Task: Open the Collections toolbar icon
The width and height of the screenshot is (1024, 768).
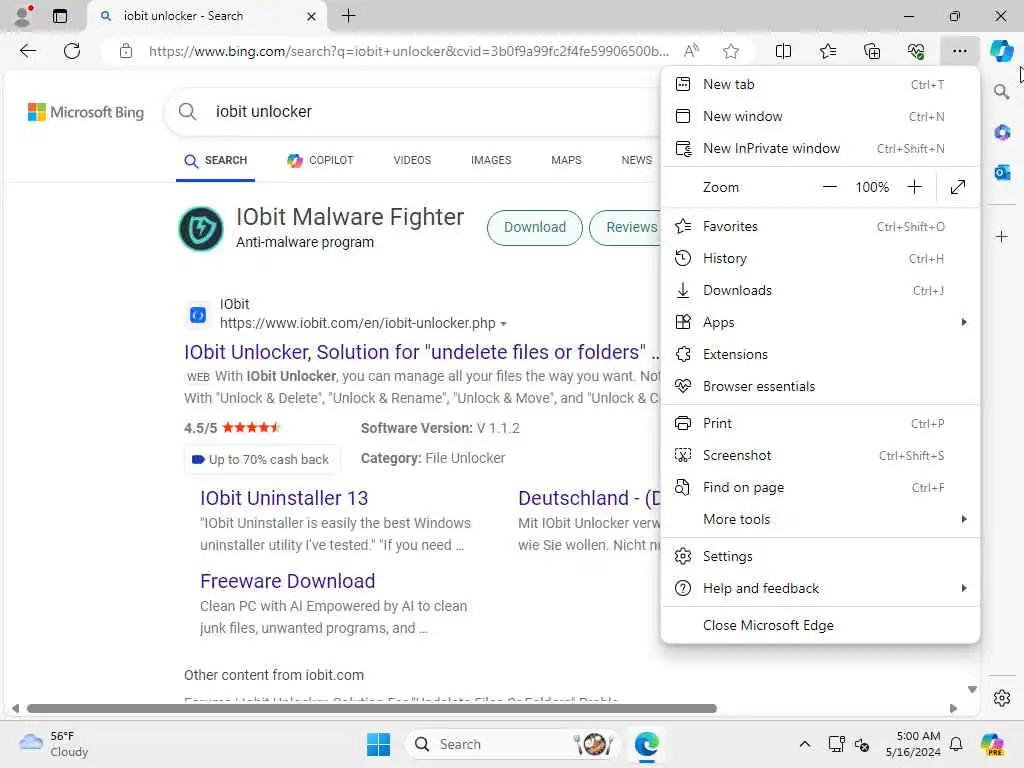Action: [x=872, y=51]
